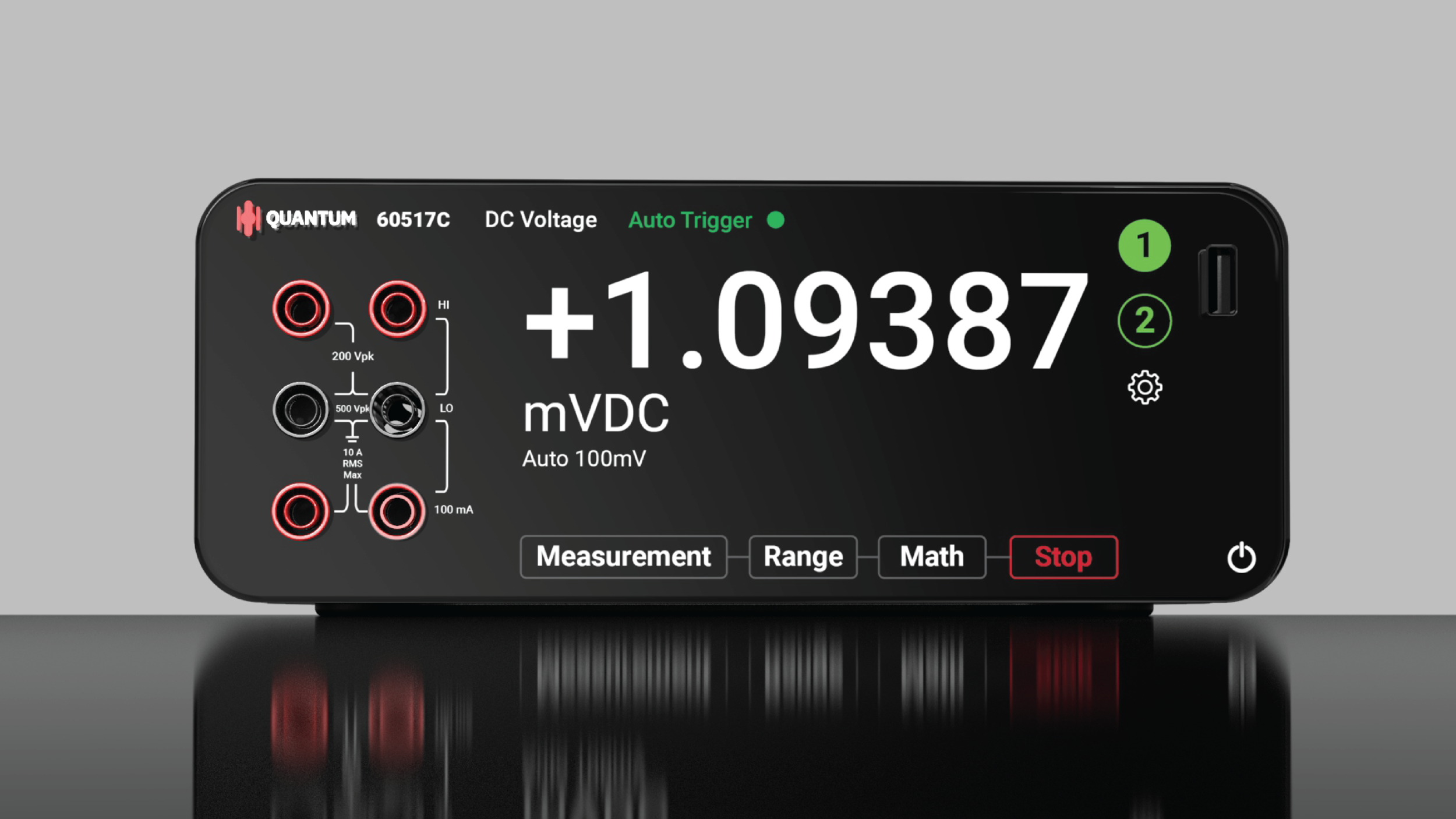
Task: Click the bottom-left red current jack
Action: (301, 512)
